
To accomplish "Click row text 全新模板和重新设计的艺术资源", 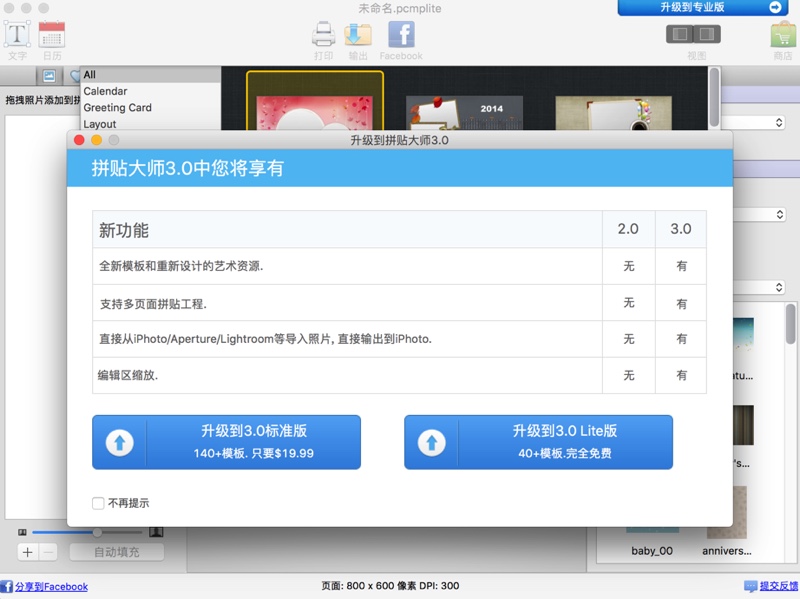I will (x=181, y=266).
